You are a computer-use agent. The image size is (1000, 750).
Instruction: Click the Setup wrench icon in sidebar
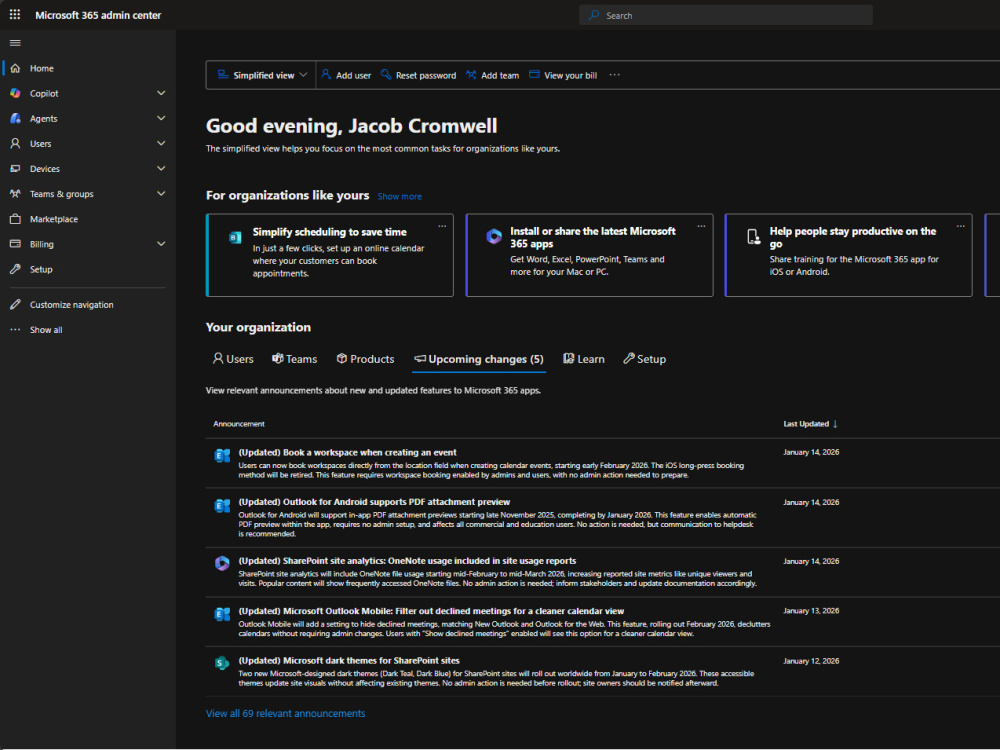click(x=15, y=269)
